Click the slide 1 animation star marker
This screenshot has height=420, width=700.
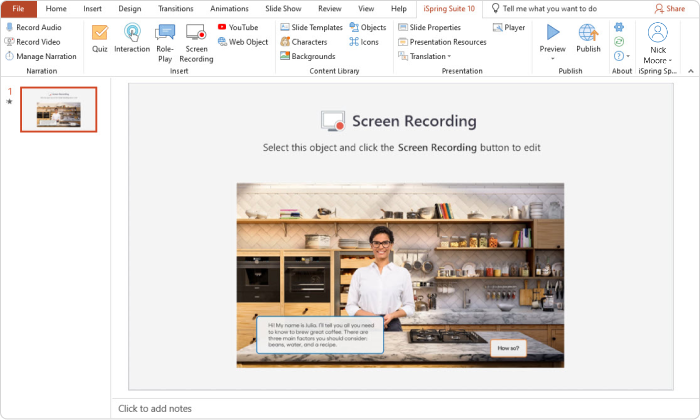(9, 101)
